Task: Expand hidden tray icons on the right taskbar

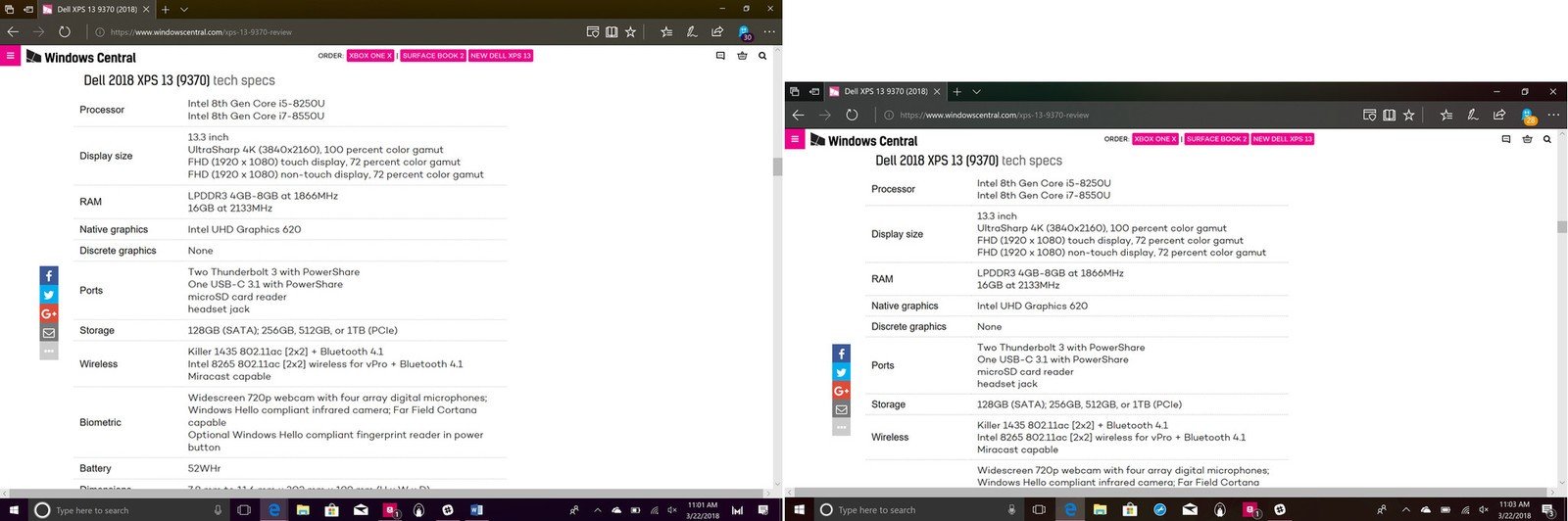Action: [x=1405, y=510]
